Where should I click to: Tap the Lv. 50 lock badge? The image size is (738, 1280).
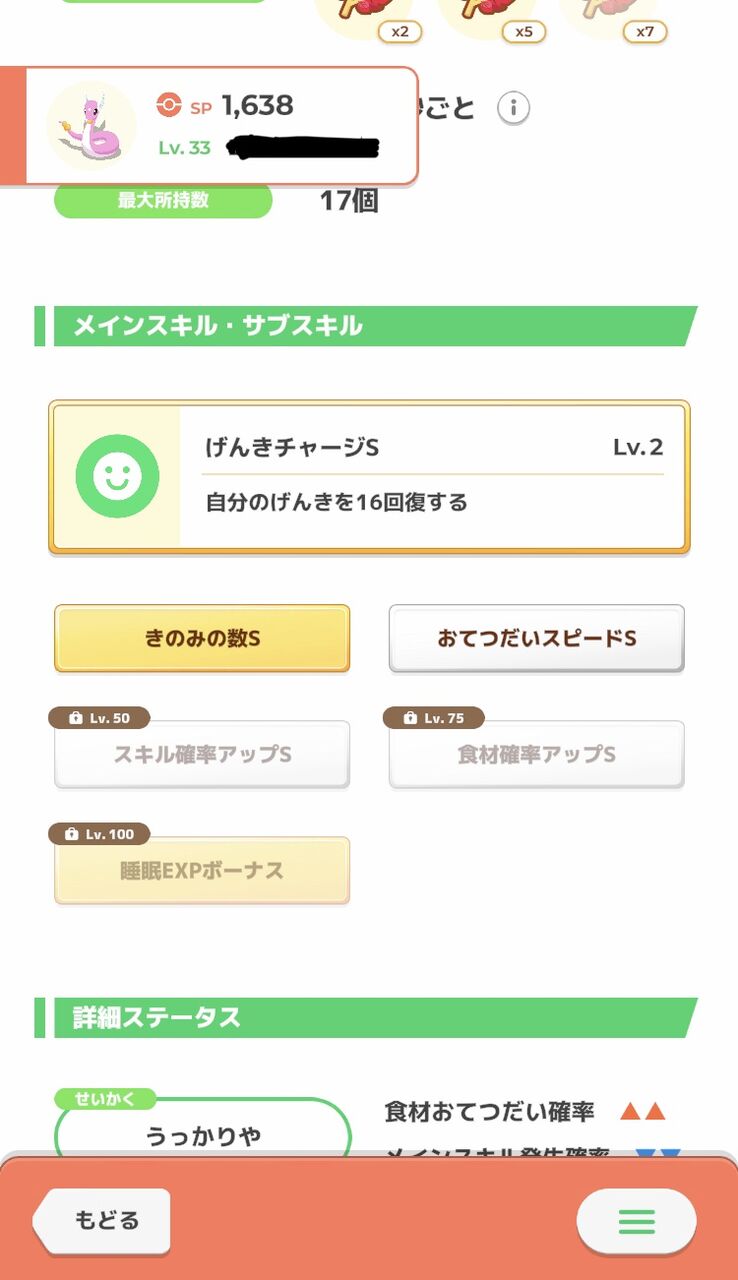[x=99, y=718]
